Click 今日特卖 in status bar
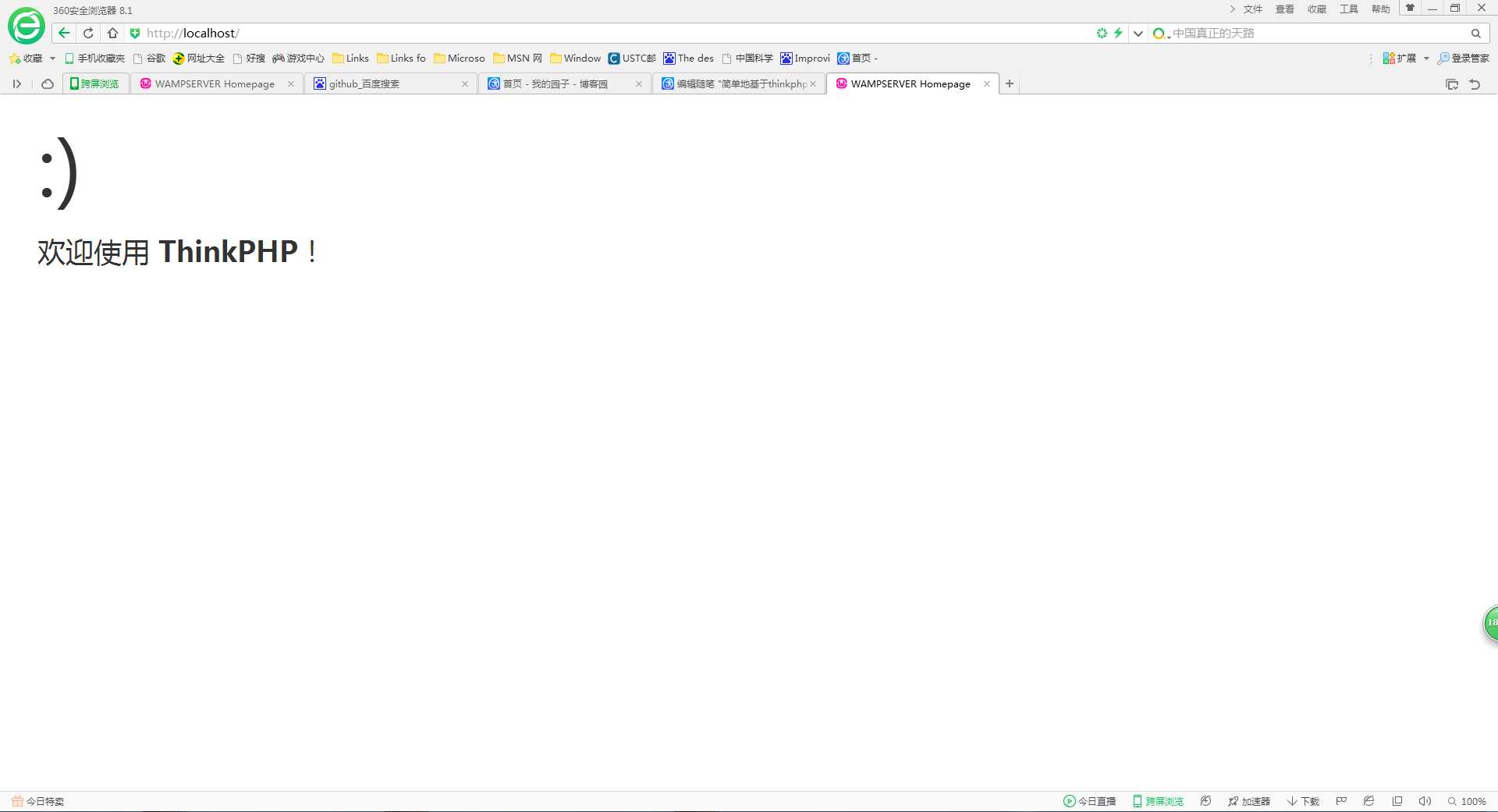 point(37,801)
